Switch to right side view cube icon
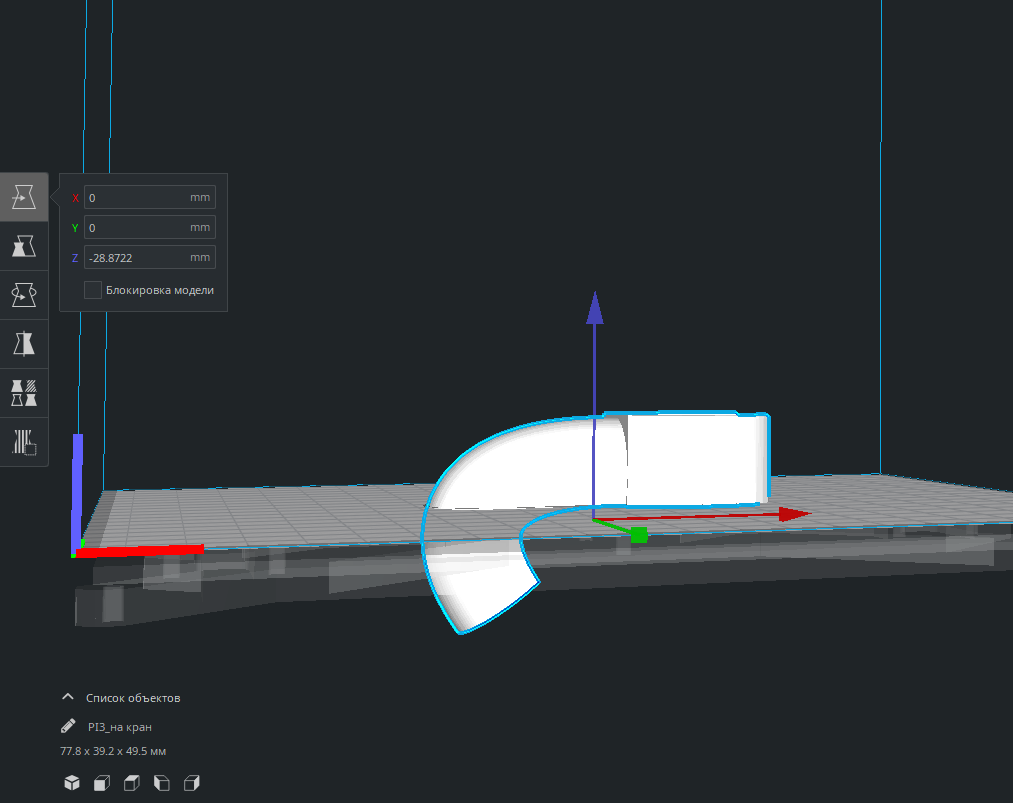 point(193,783)
